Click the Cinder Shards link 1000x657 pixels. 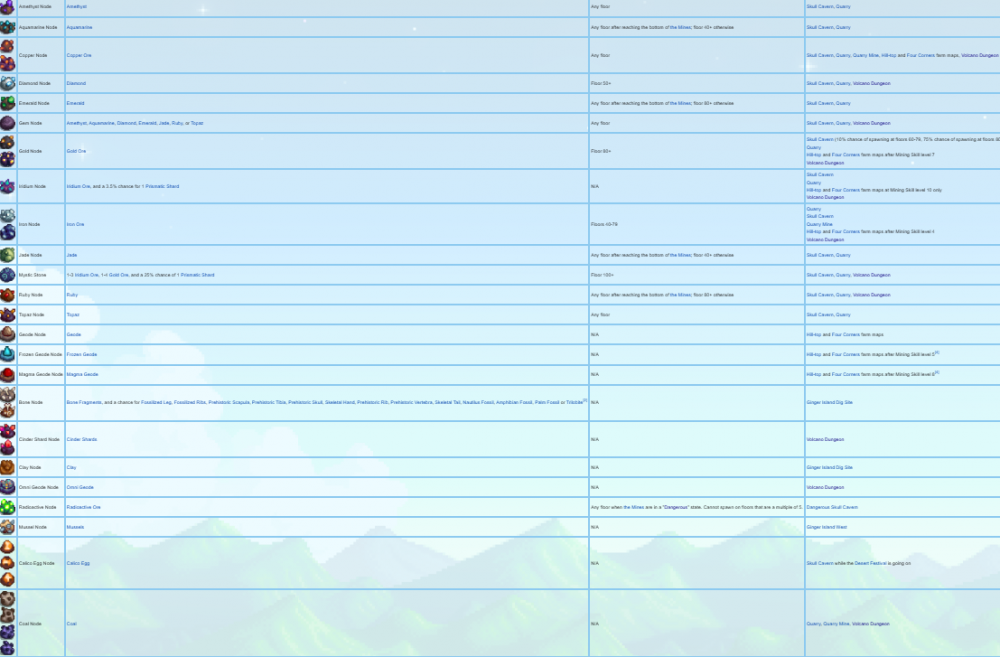coord(81,439)
